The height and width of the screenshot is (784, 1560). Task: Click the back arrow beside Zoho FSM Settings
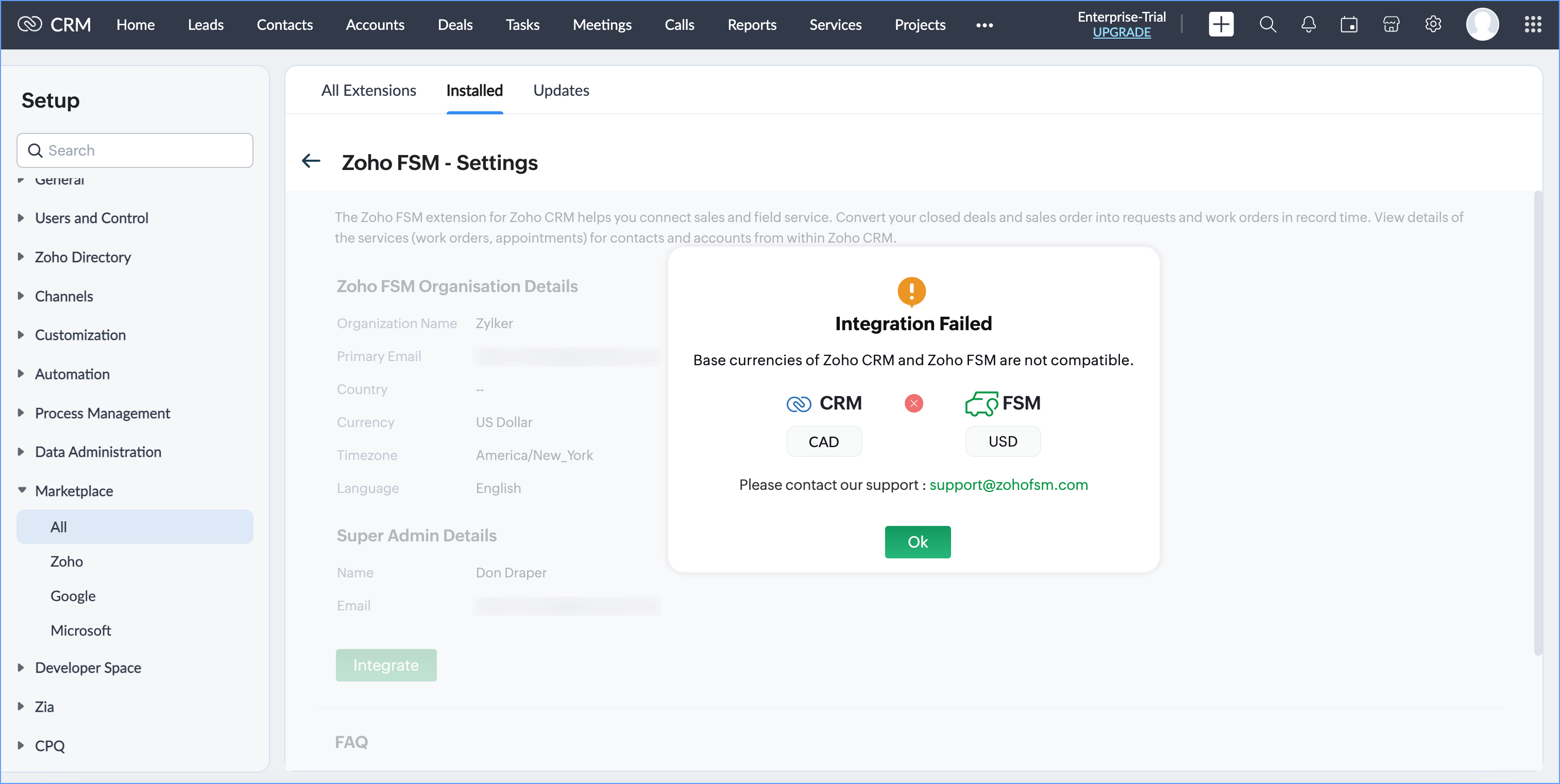[311, 162]
